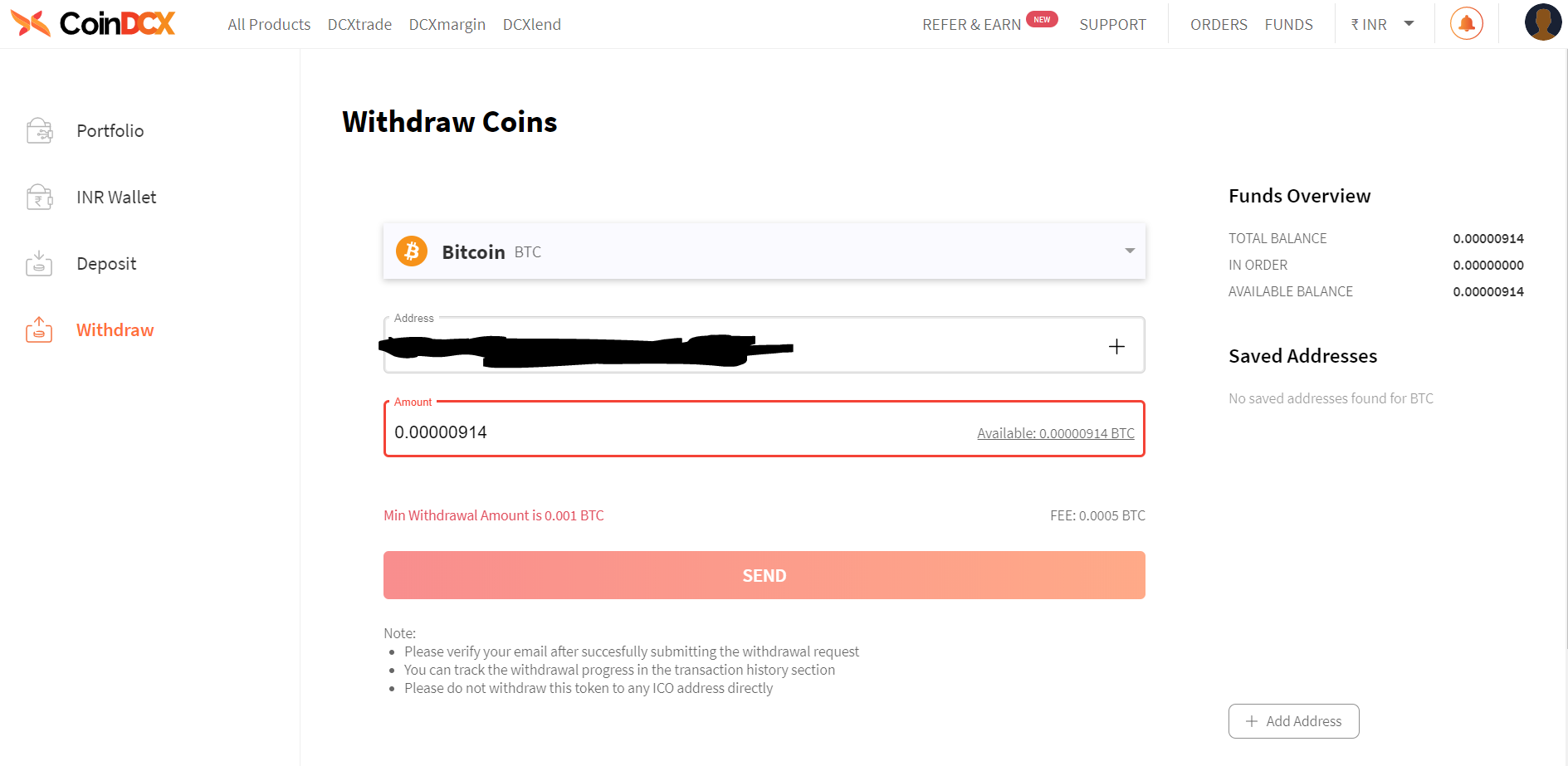The height and width of the screenshot is (766, 1568).
Task: Open the Refer & Earn link
Action: click(971, 25)
